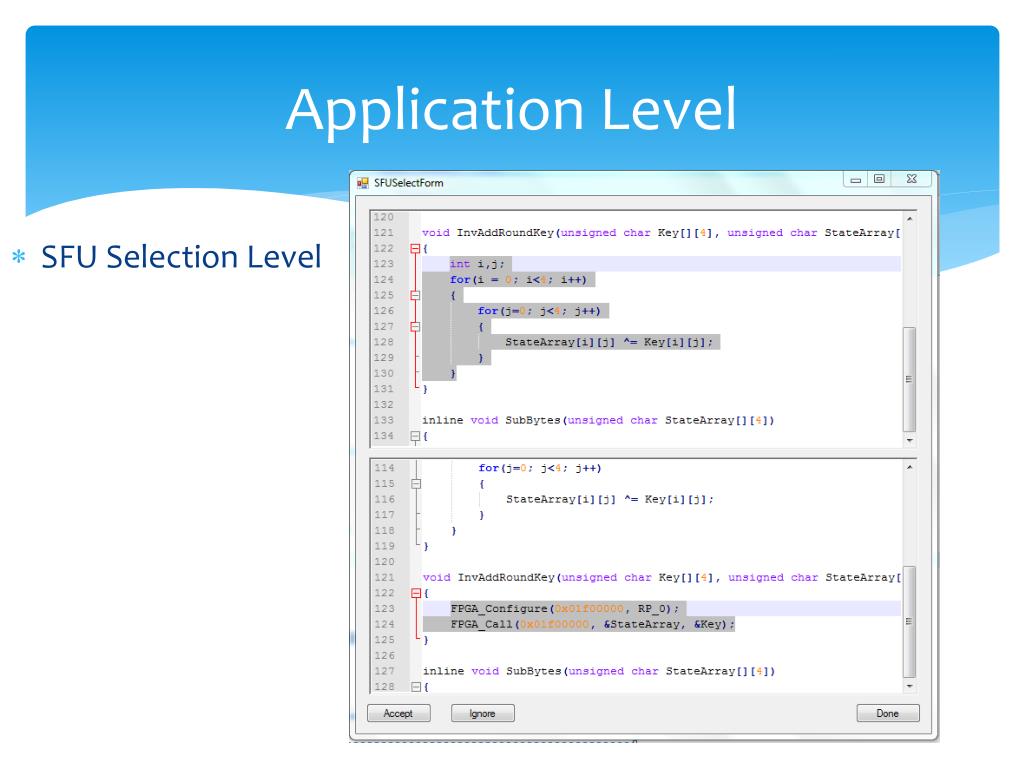This screenshot has width=1024, height=768.
Task: Click the 'Application Level' slide title
Action: coord(511,110)
